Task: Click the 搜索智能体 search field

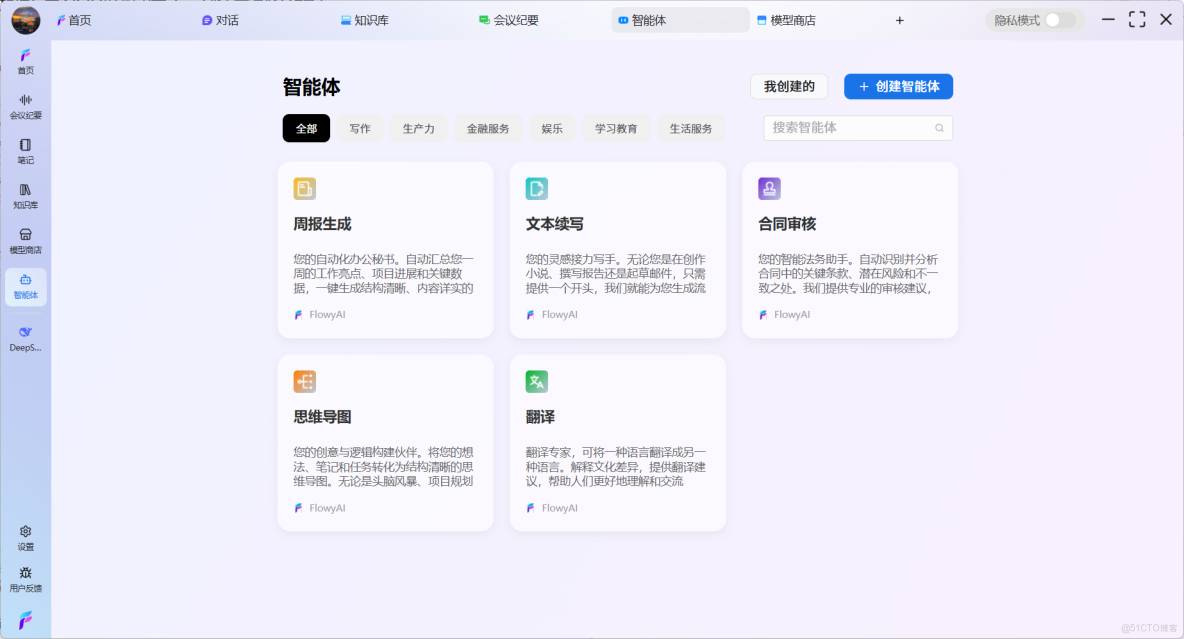Action: coord(857,128)
